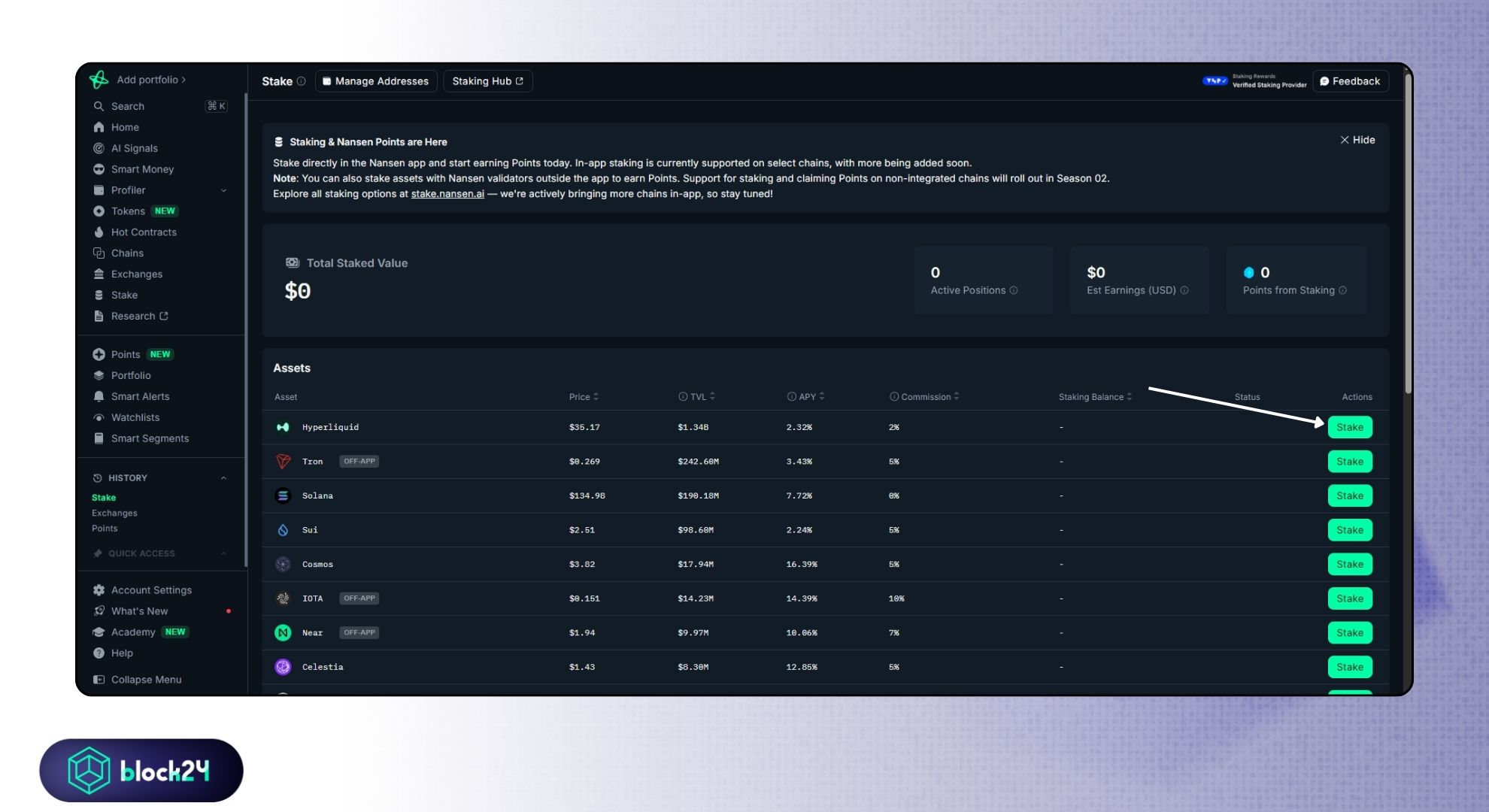
Task: Click Solana price $134.98
Action: pos(587,495)
